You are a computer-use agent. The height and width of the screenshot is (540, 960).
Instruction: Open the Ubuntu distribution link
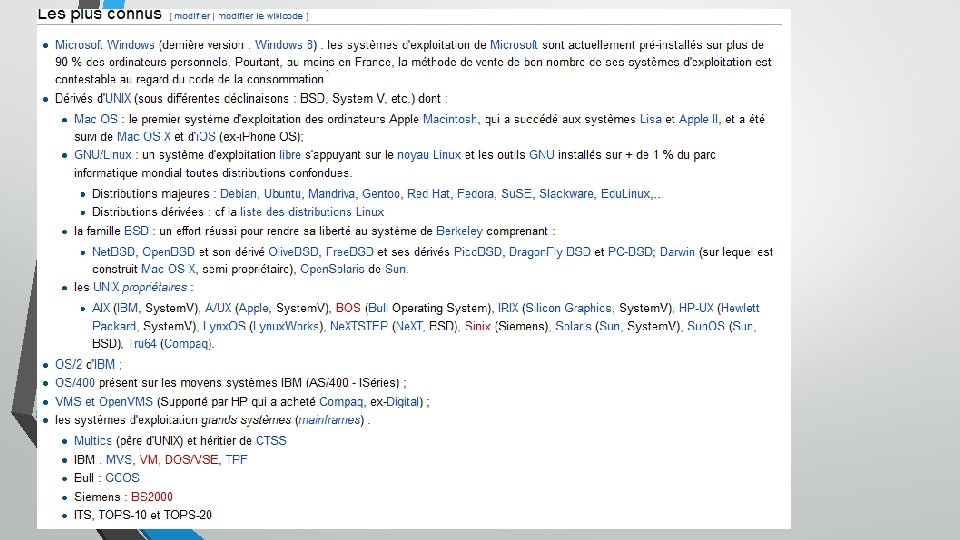coord(282,193)
